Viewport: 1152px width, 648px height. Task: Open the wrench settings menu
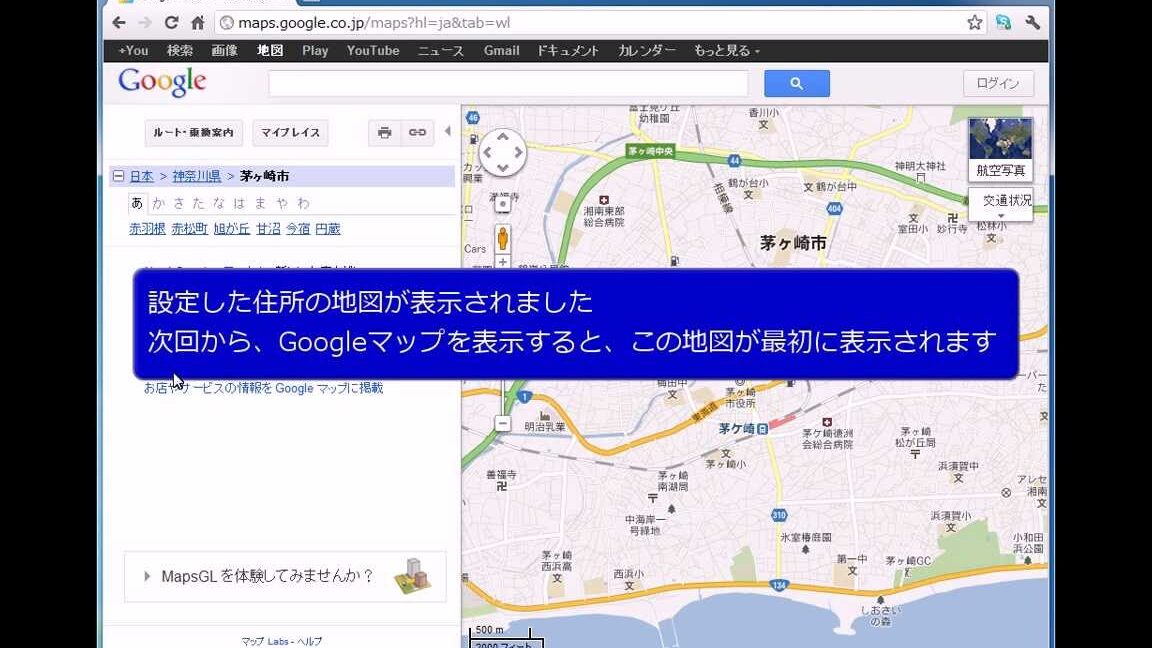pyautogui.click(x=1032, y=23)
